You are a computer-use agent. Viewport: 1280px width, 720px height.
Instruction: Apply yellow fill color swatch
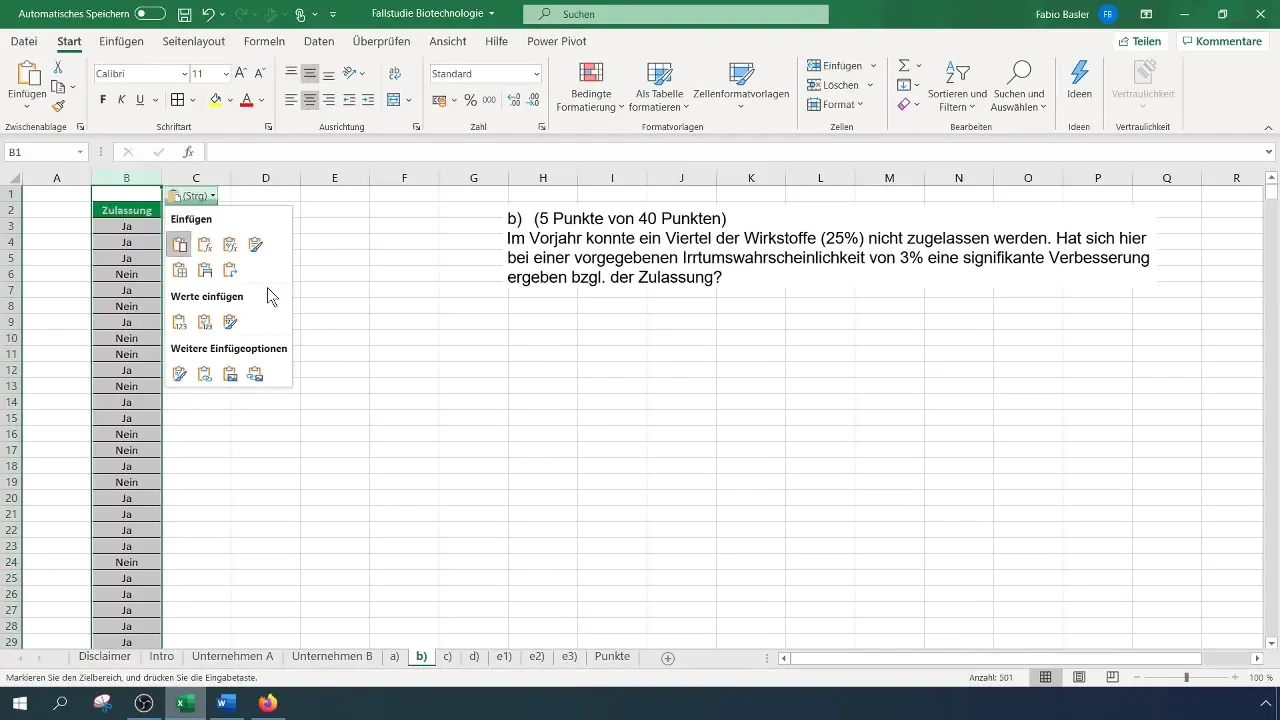pyautogui.click(x=215, y=100)
